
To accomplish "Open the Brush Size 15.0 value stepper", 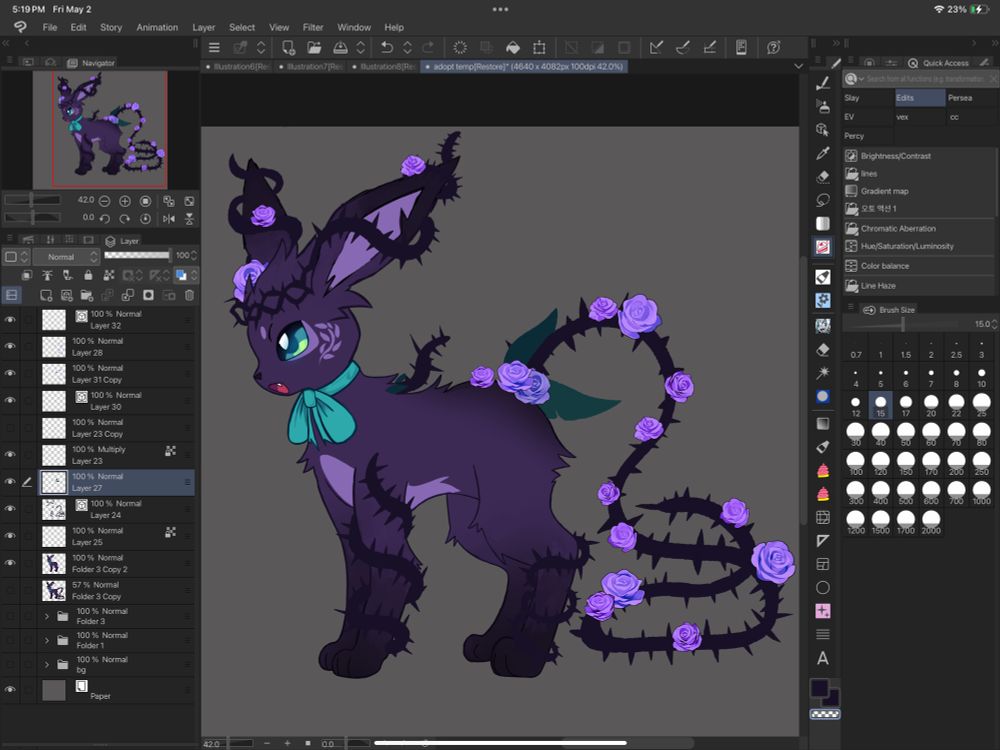I will tap(994, 325).
